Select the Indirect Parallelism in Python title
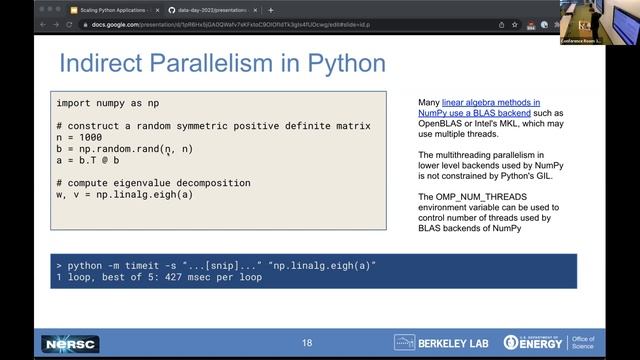Viewport: 640px width, 360px height. [222, 63]
